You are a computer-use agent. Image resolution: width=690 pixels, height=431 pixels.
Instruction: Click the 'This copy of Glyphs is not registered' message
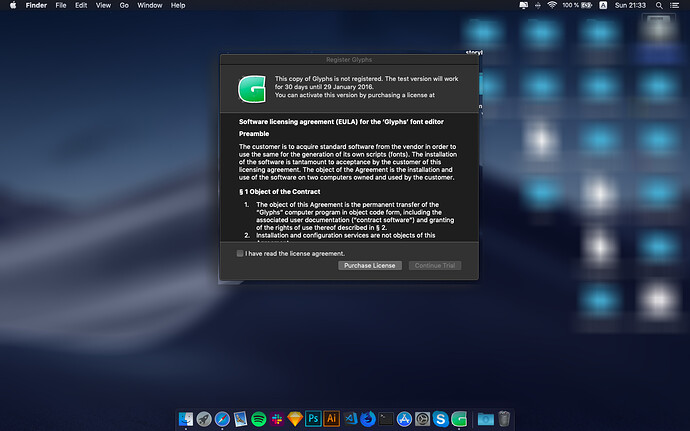[367, 87]
